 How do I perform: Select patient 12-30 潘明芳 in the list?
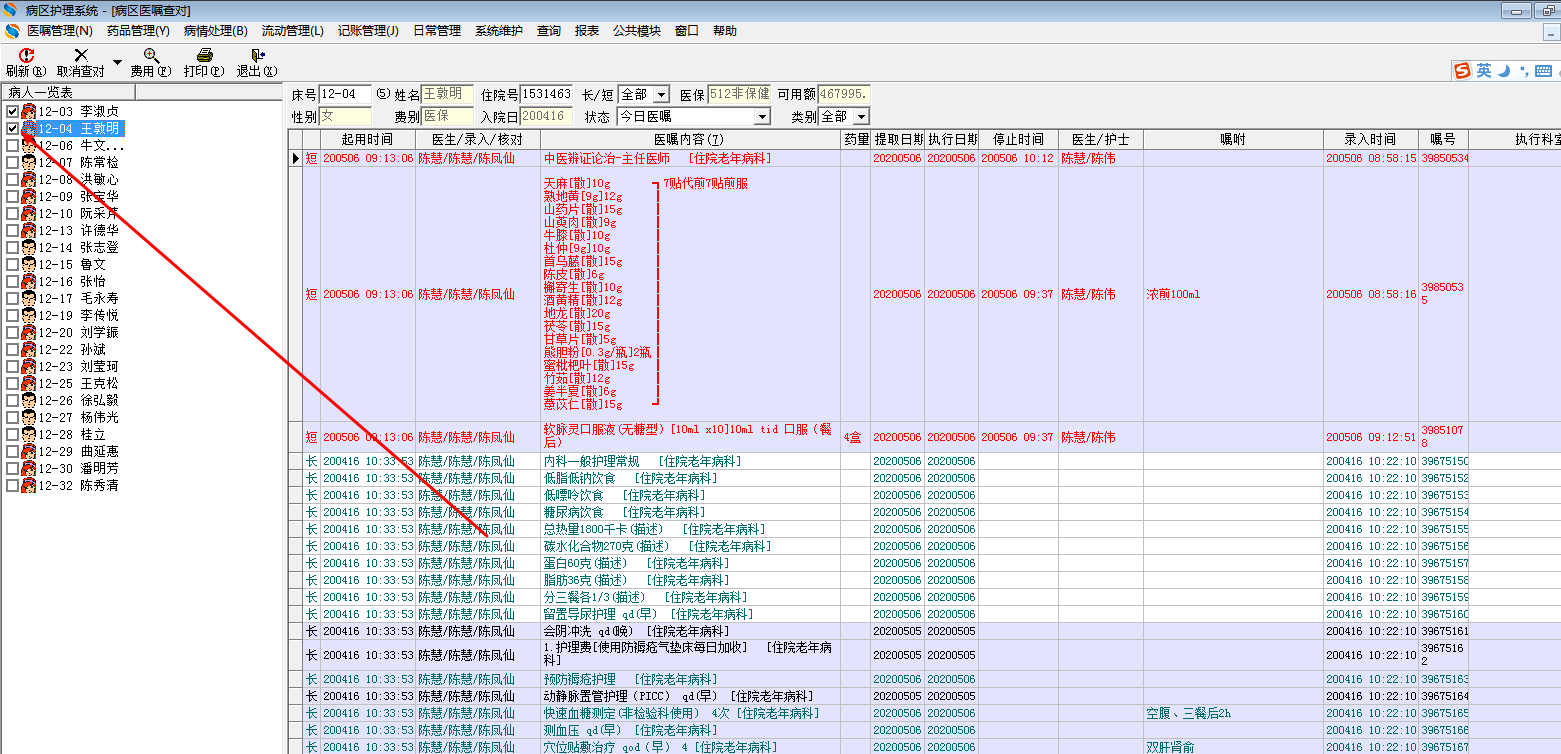click(x=78, y=468)
